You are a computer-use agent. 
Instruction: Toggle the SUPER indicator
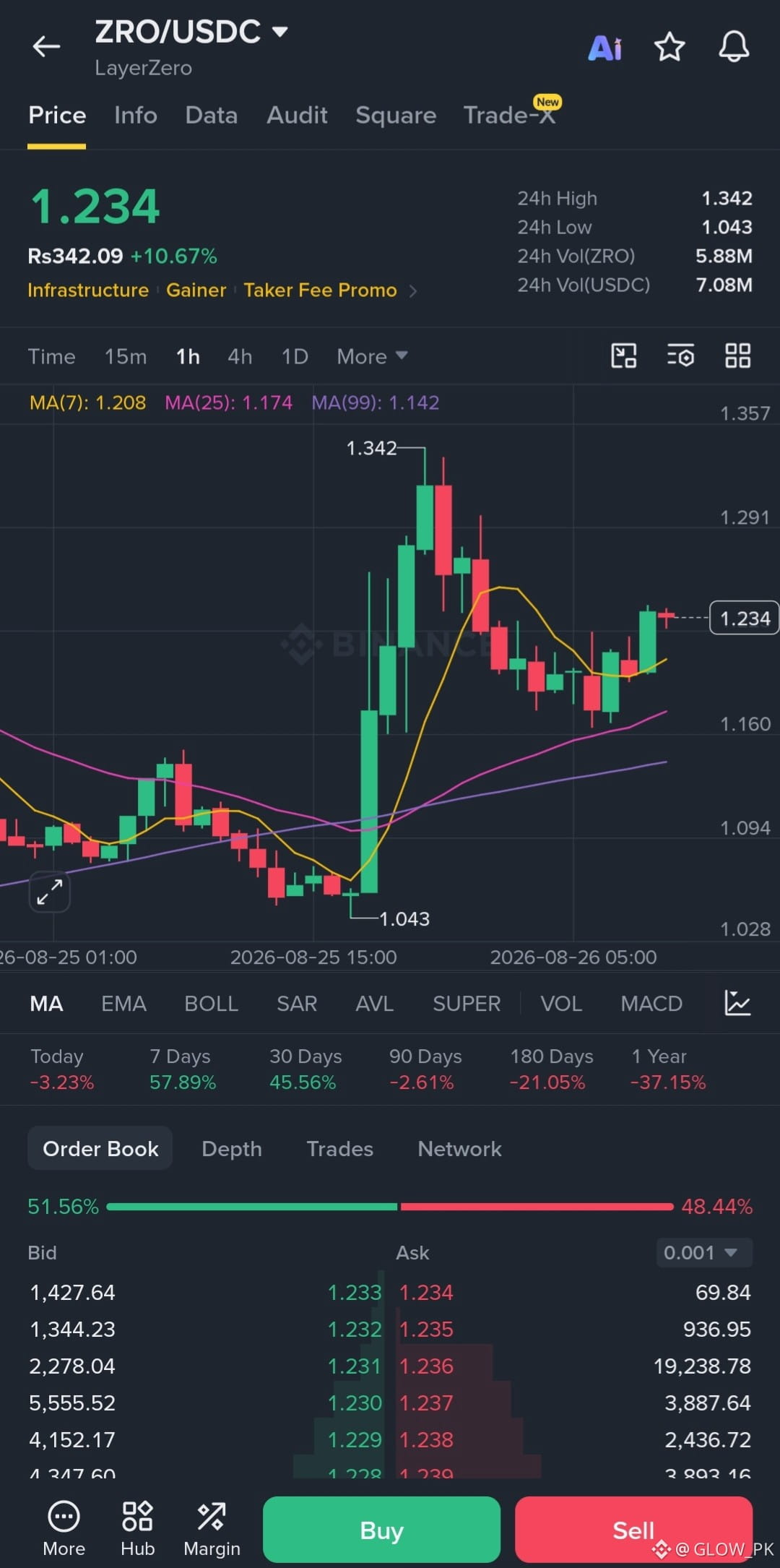[467, 1003]
